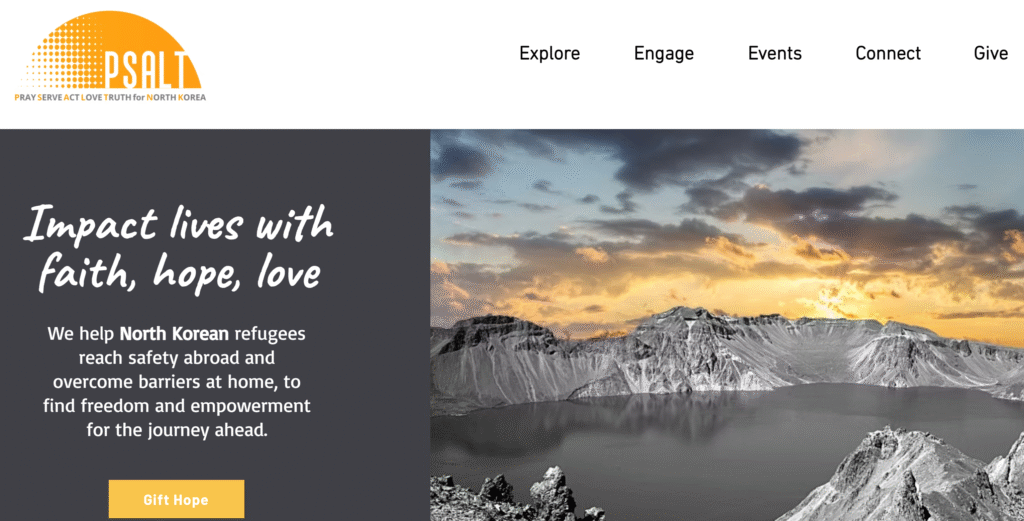Screen dimensions: 1024x521
Task: Select Give in the top navigation
Action: tap(991, 54)
